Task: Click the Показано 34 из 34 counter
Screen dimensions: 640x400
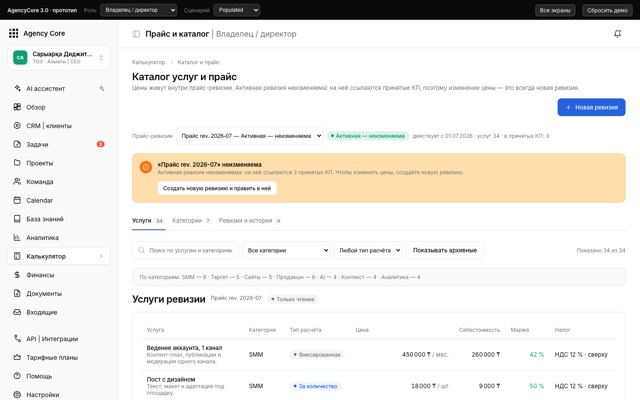Action: [x=601, y=250]
